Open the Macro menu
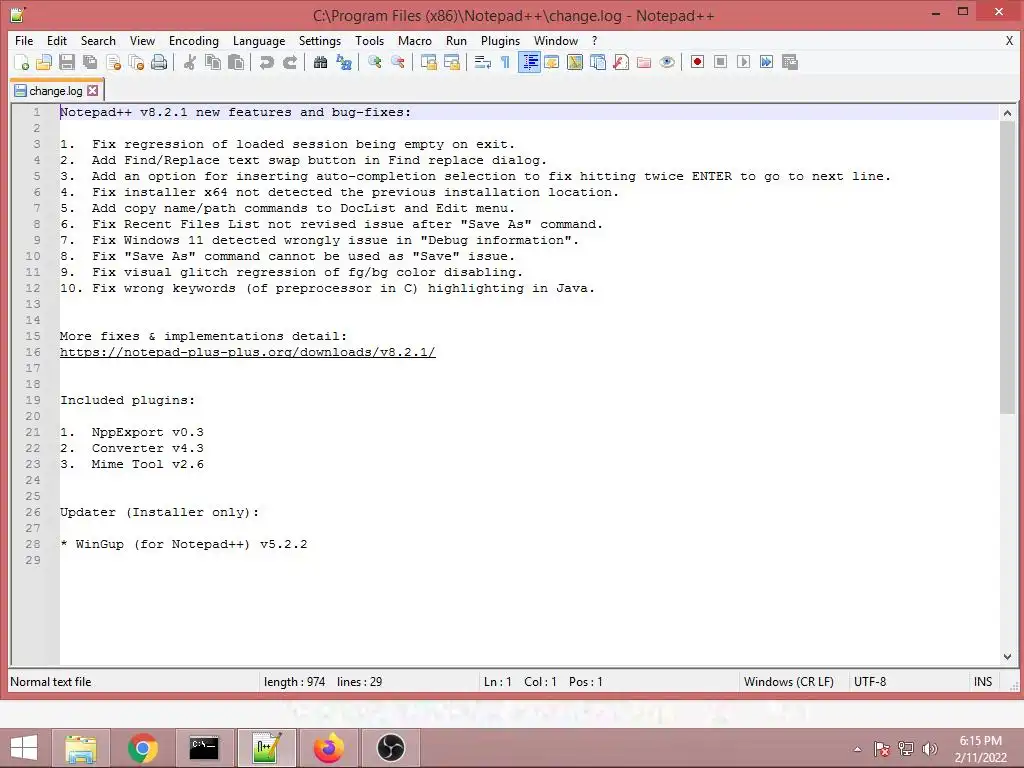Viewport: 1024px width, 768px height. 415,40
